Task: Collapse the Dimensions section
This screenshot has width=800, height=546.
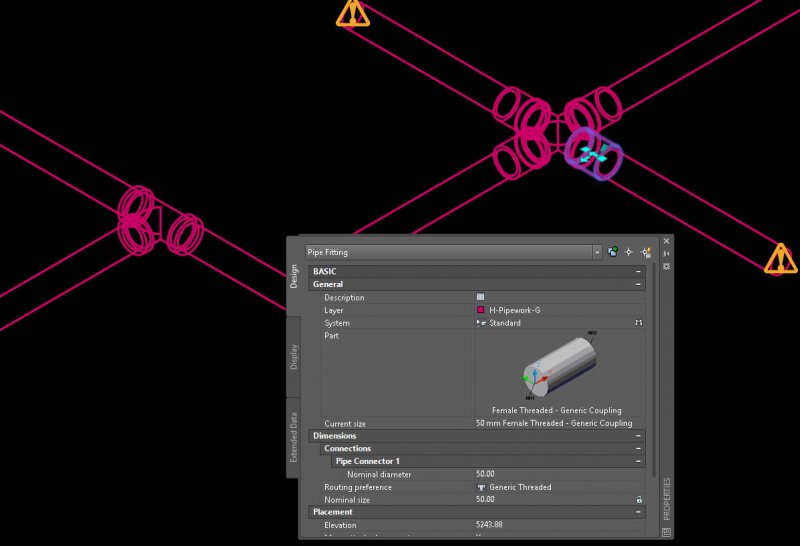Action: tap(638, 436)
